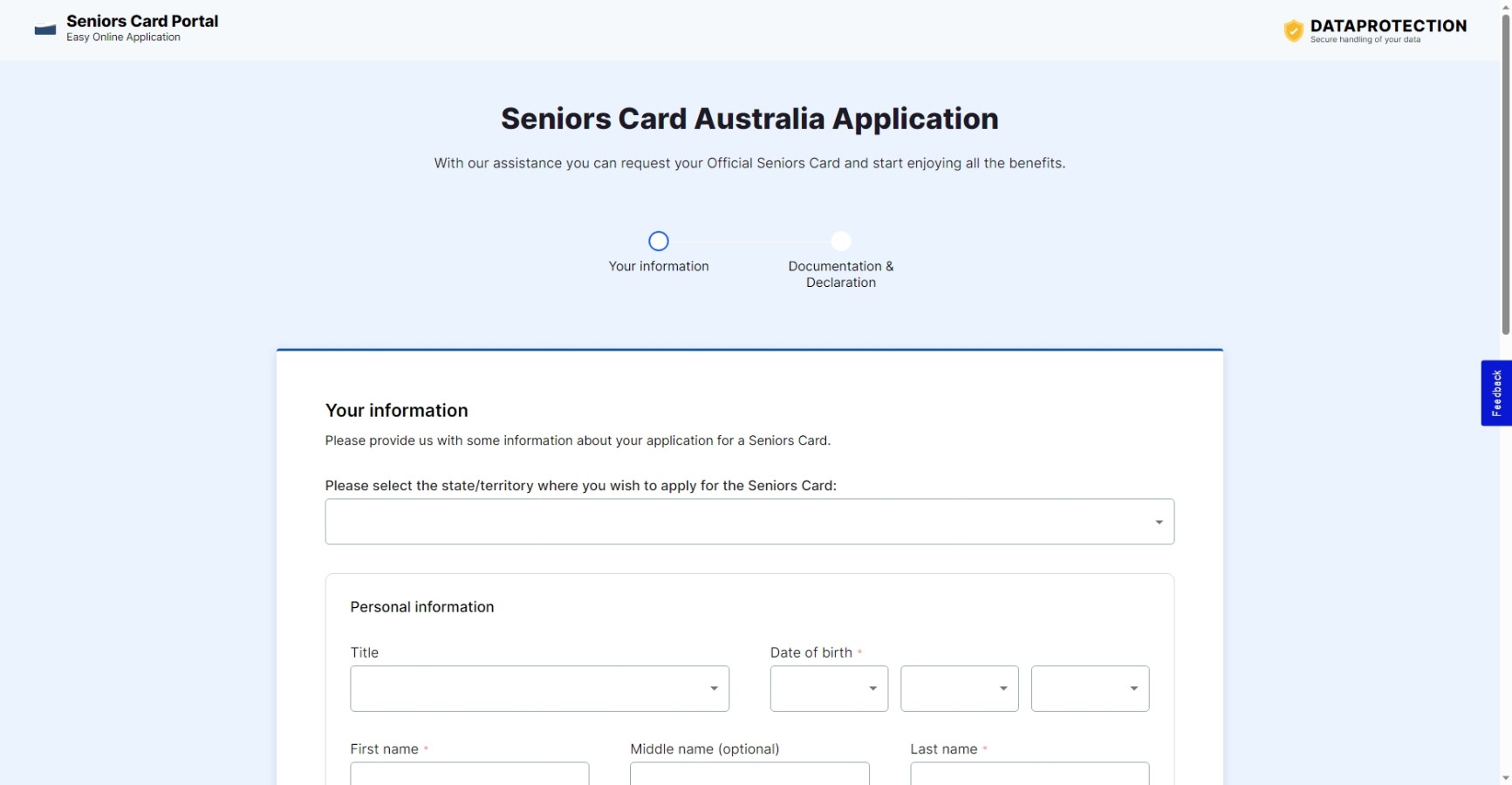The width and height of the screenshot is (1512, 785).
Task: Click into the Middle name (optional) field
Action: (x=749, y=774)
